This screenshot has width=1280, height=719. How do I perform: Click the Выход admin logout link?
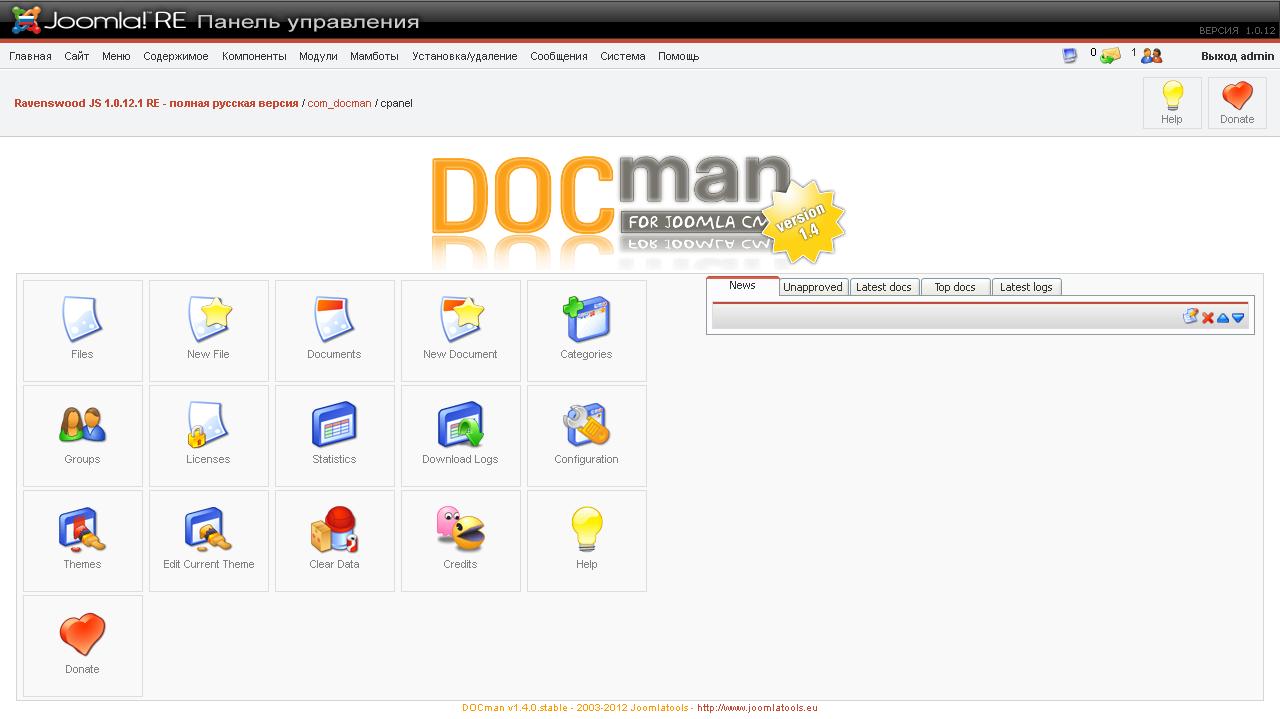[x=1238, y=56]
